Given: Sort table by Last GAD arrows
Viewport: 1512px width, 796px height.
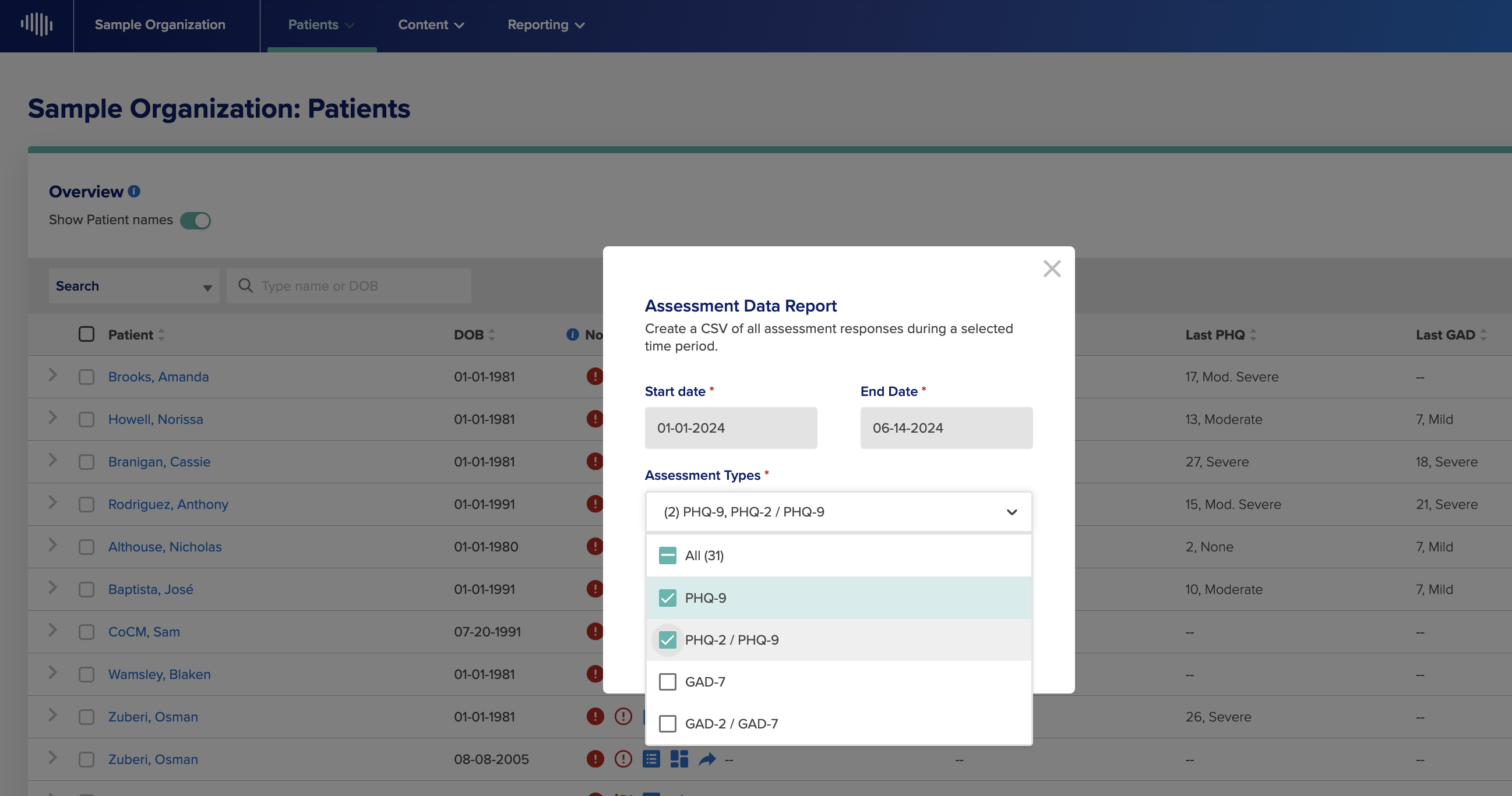Looking at the screenshot, I should (x=1483, y=335).
